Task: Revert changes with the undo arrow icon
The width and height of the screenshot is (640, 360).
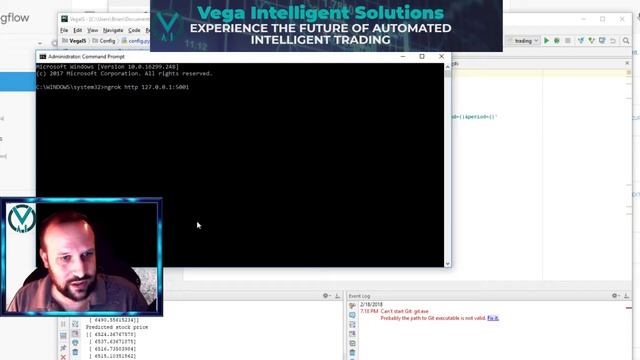Action: 613,40
